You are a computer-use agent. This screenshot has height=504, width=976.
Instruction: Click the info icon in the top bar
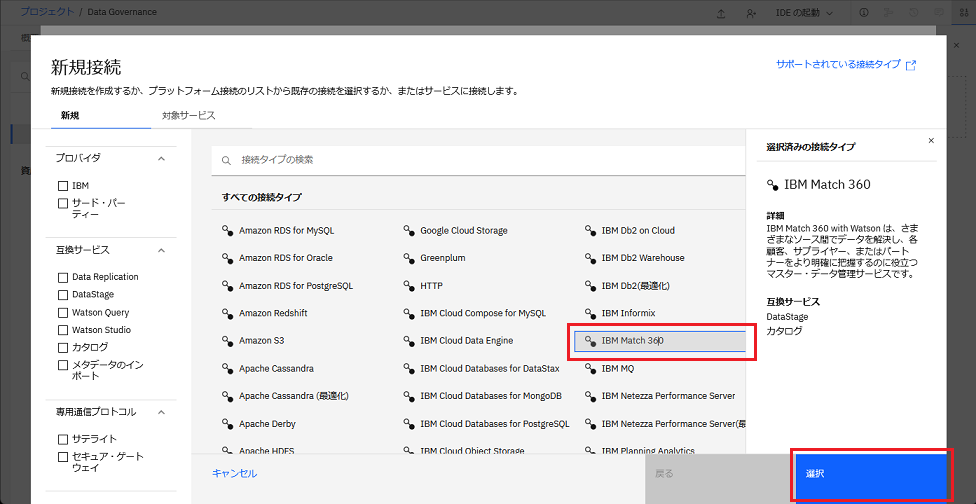pyautogui.click(x=863, y=12)
